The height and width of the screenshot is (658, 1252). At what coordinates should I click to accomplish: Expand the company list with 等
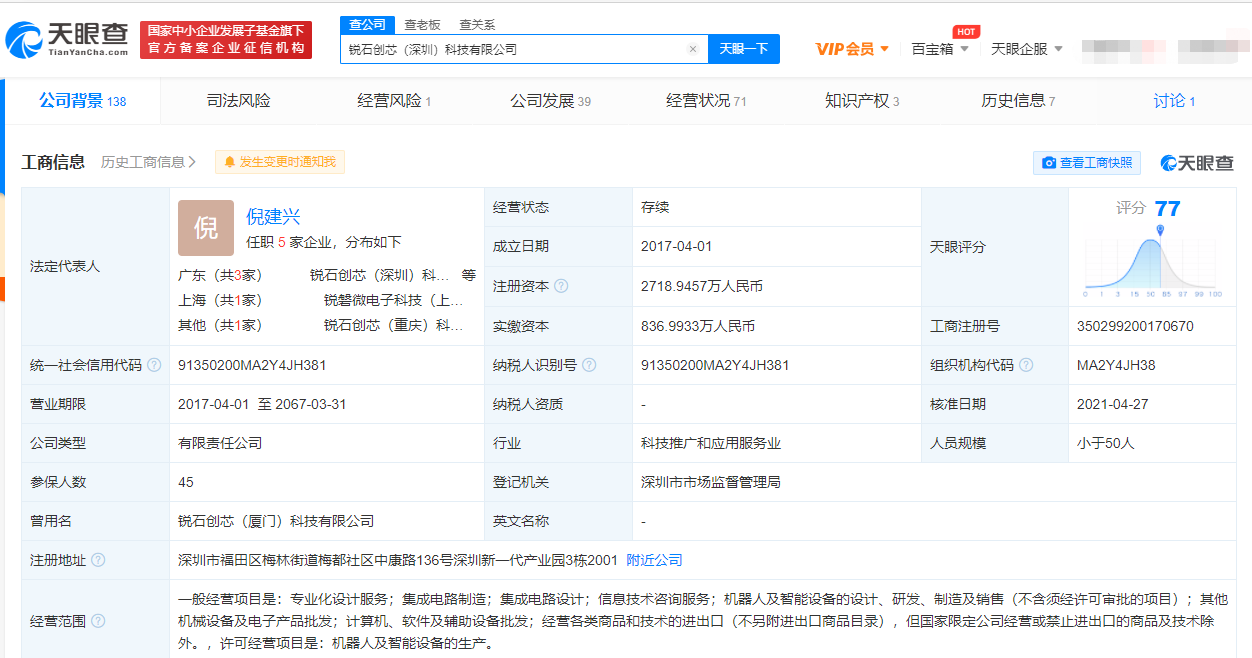tap(469, 275)
